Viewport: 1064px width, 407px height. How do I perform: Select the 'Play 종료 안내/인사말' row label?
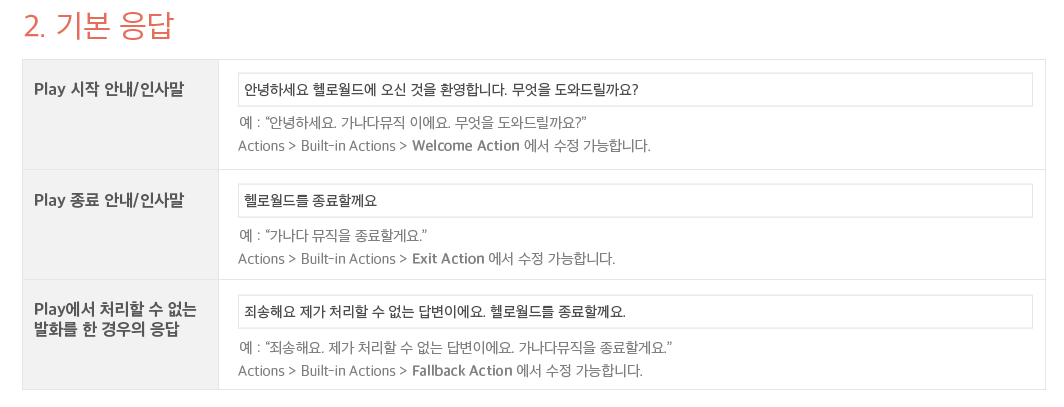[x=110, y=201]
